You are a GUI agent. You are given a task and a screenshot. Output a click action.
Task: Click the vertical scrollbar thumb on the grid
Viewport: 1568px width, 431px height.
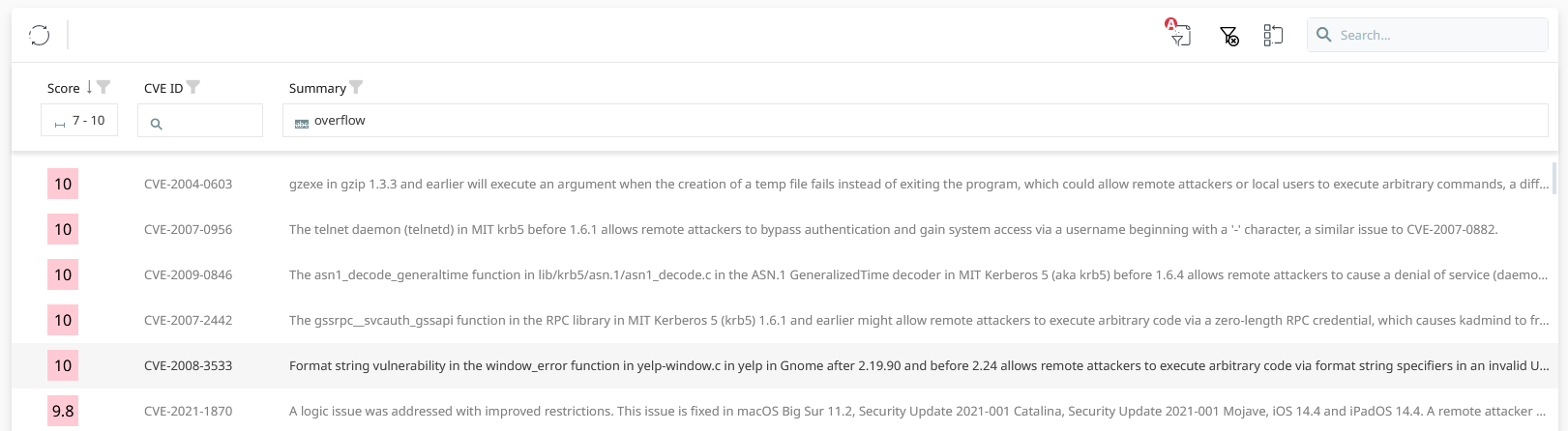click(x=1554, y=178)
